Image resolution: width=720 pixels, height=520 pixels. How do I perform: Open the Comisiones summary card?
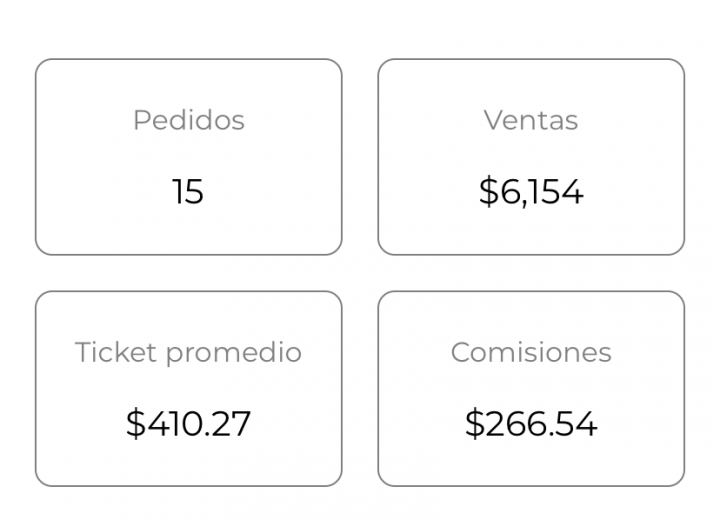pyautogui.click(x=531, y=389)
